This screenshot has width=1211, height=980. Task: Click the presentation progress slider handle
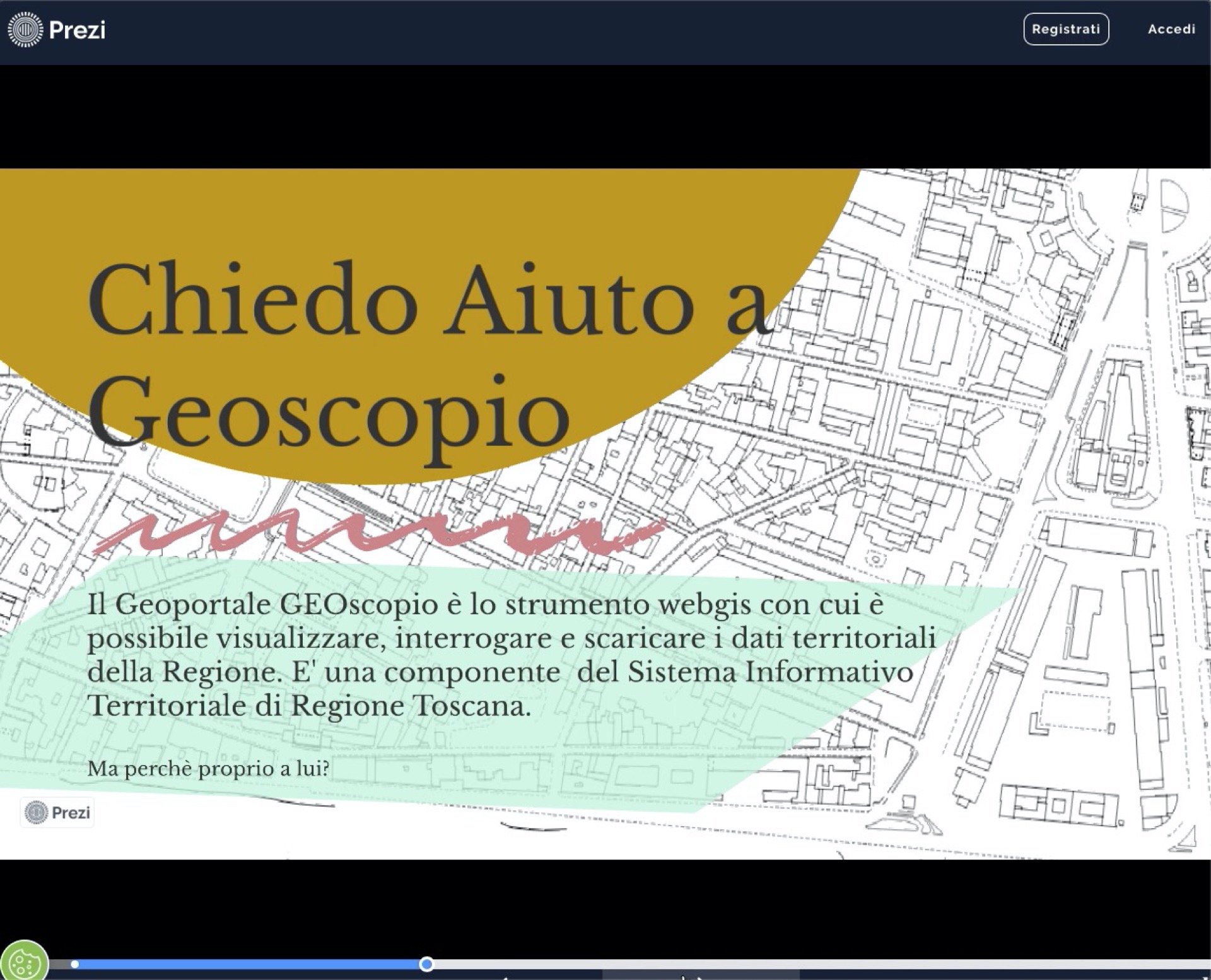(426, 964)
